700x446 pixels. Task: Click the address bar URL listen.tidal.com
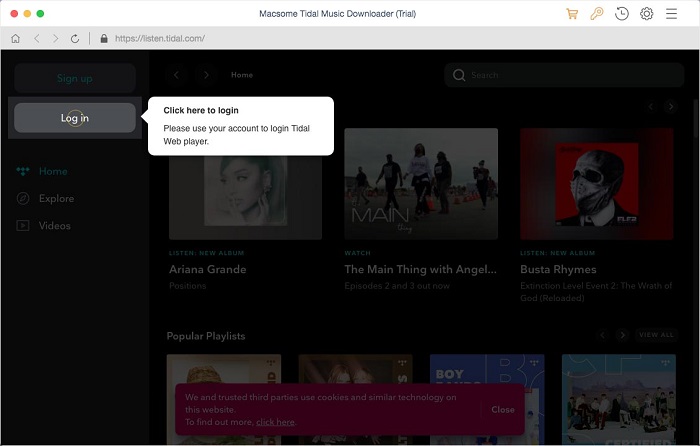pyautogui.click(x=160, y=39)
